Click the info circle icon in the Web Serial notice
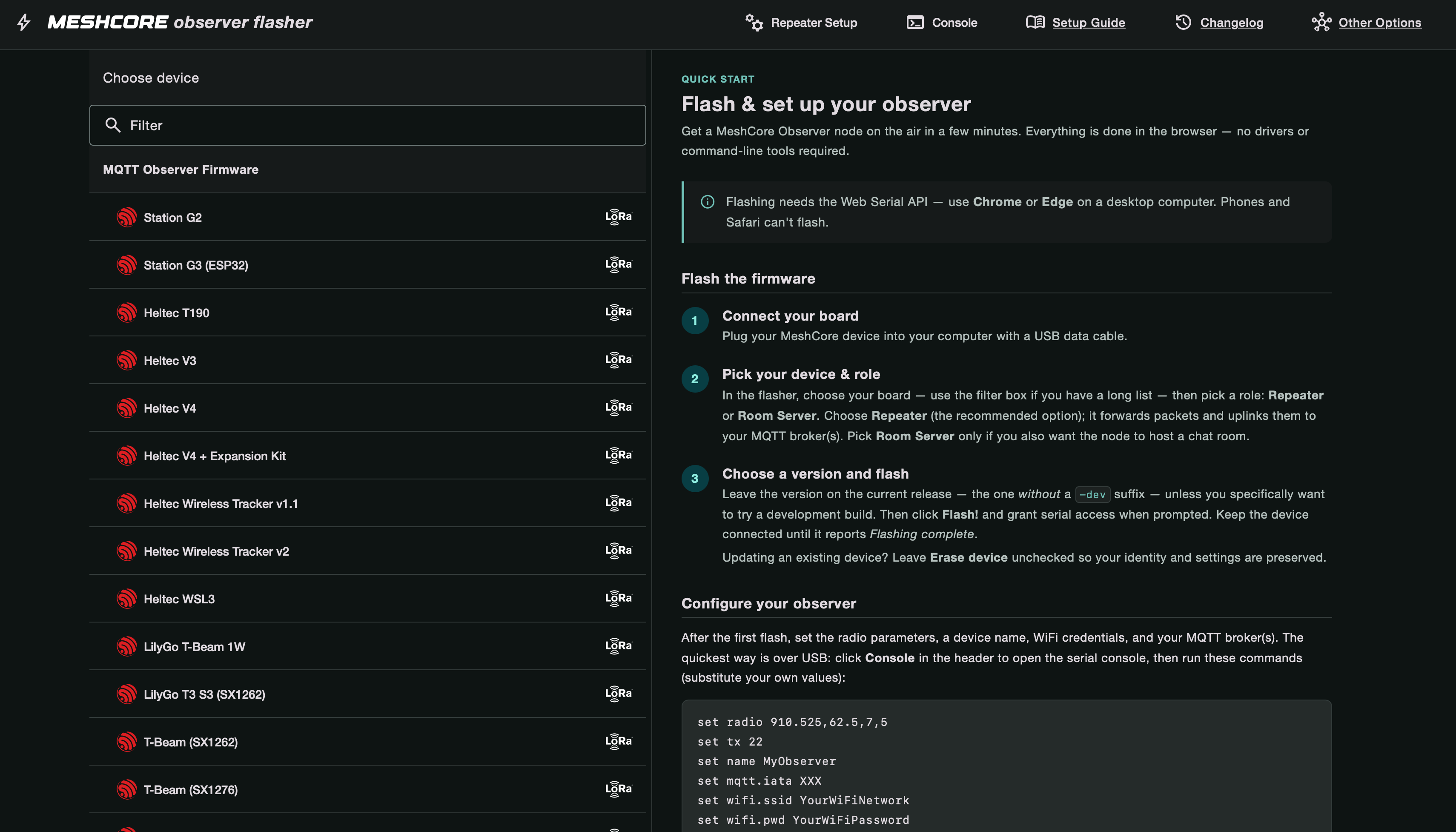Viewport: 1456px width, 832px height. coord(707,202)
